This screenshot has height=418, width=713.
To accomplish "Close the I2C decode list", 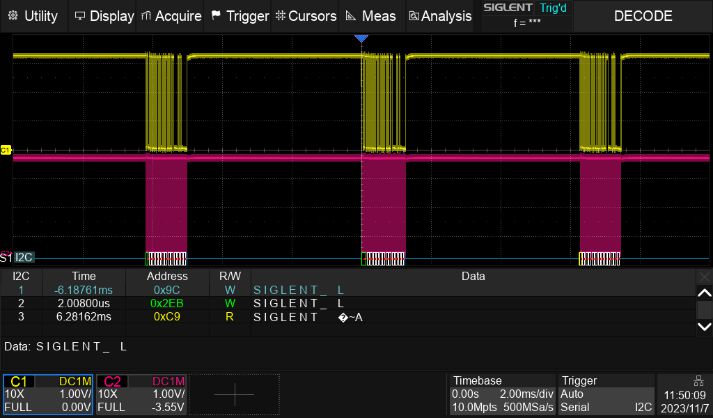I will click(704, 277).
